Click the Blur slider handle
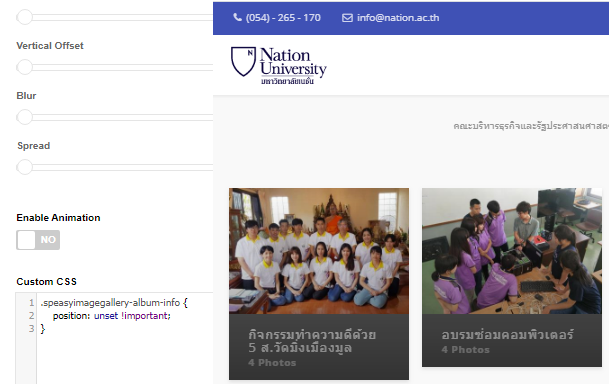 pos(25,117)
